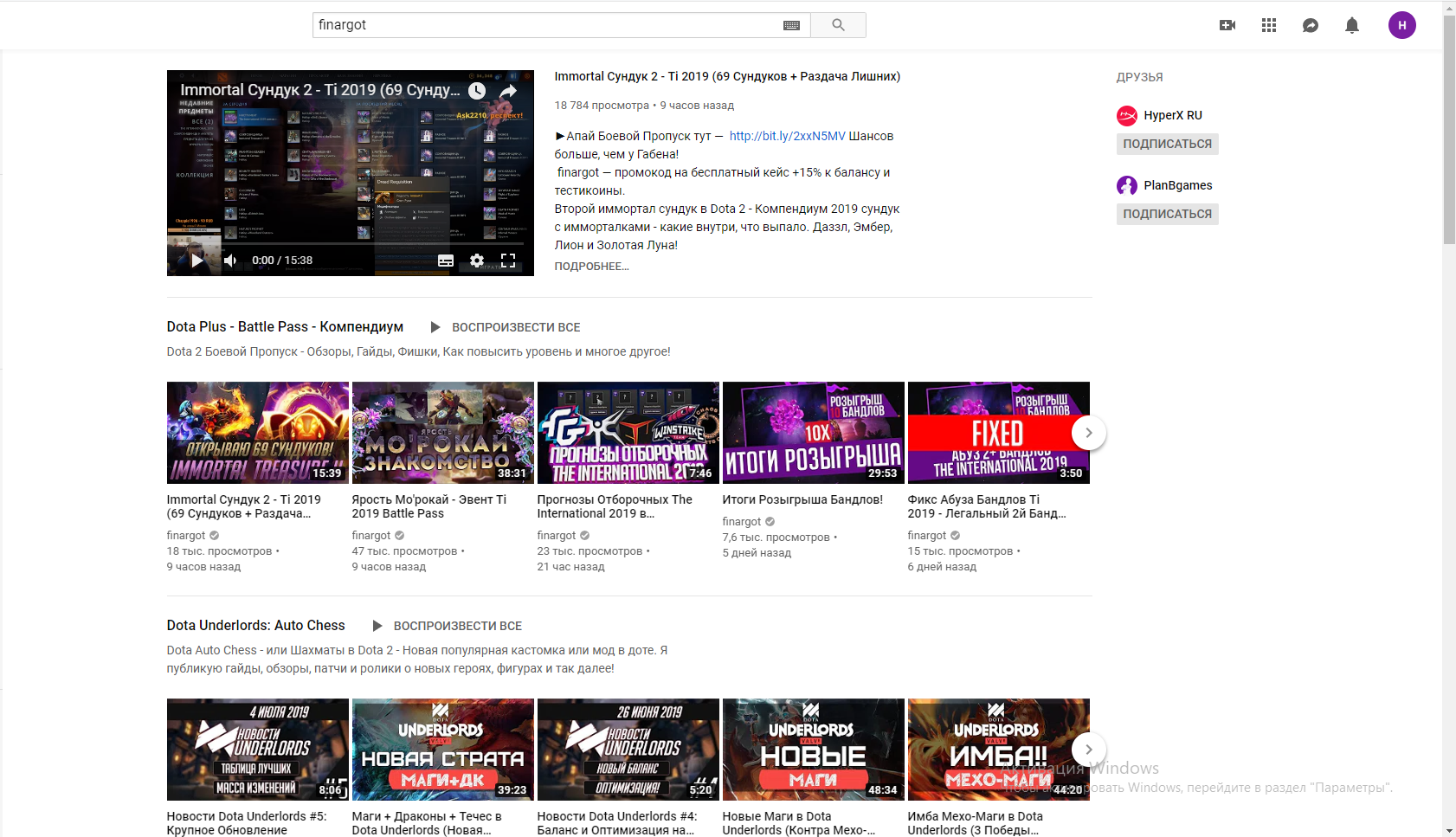Click the share arrow on the player

pyautogui.click(x=509, y=90)
